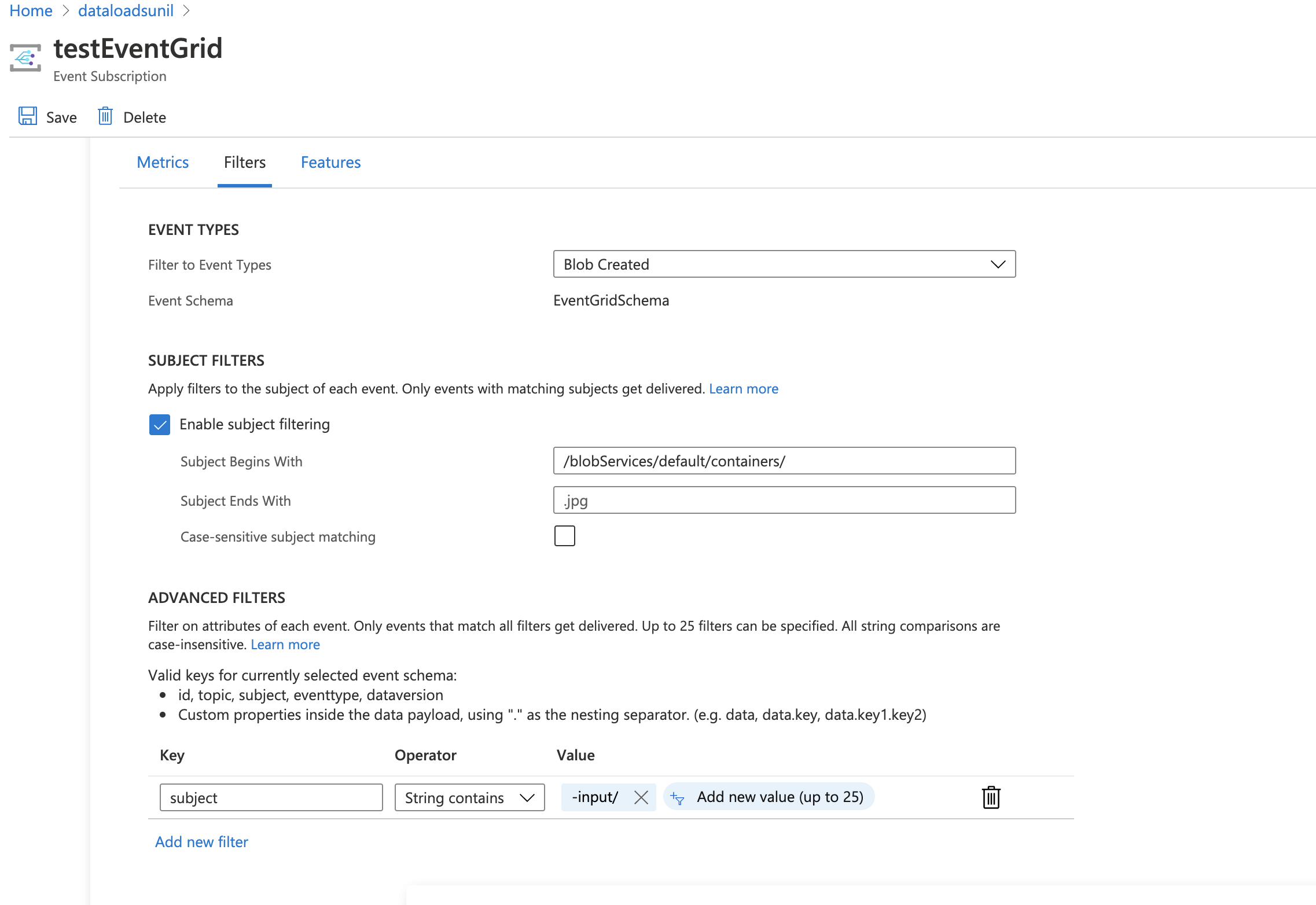Switch to the Metrics tab

(163, 163)
